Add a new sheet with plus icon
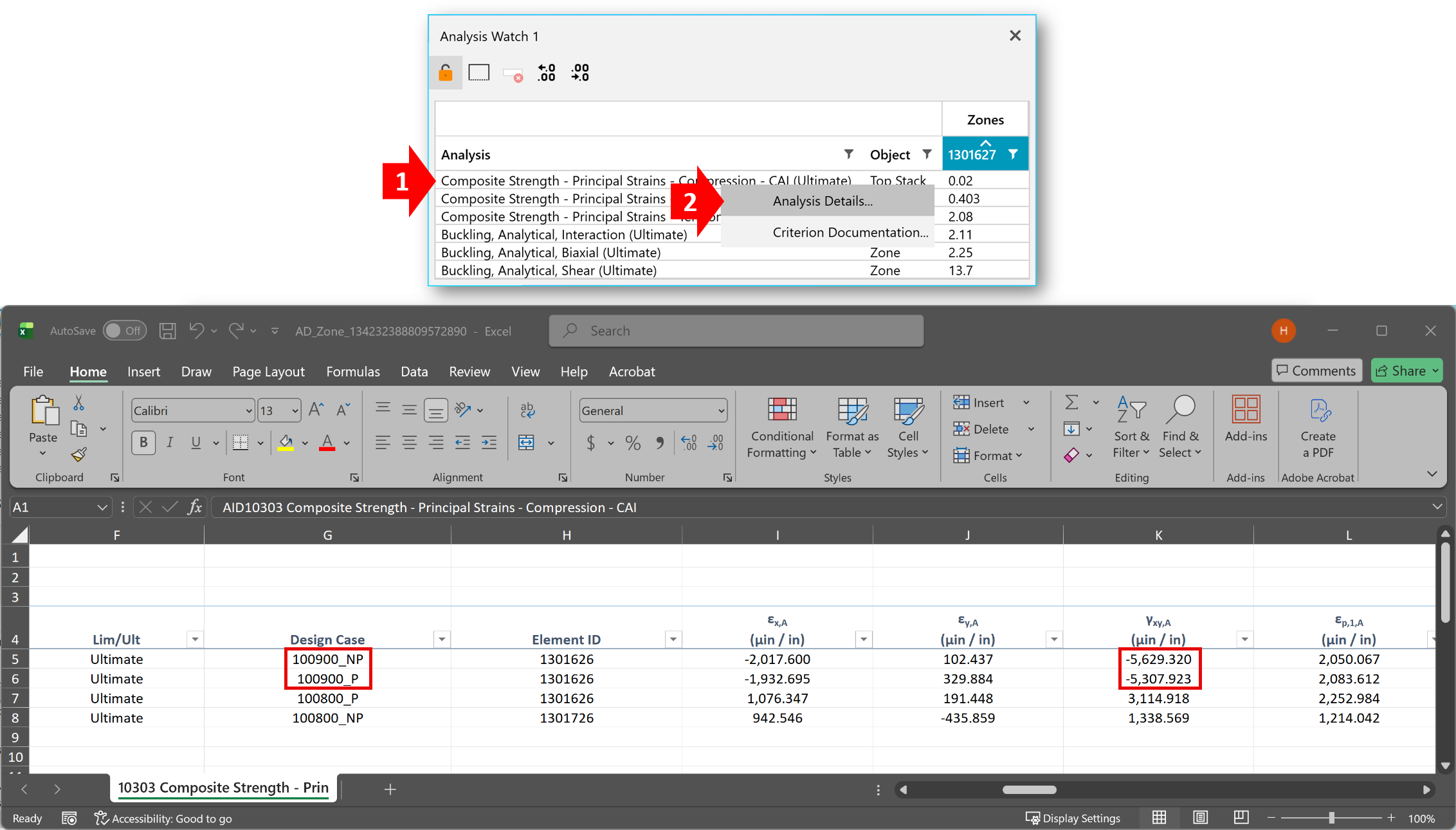Viewport: 1456px width, 830px height. pyautogui.click(x=390, y=789)
